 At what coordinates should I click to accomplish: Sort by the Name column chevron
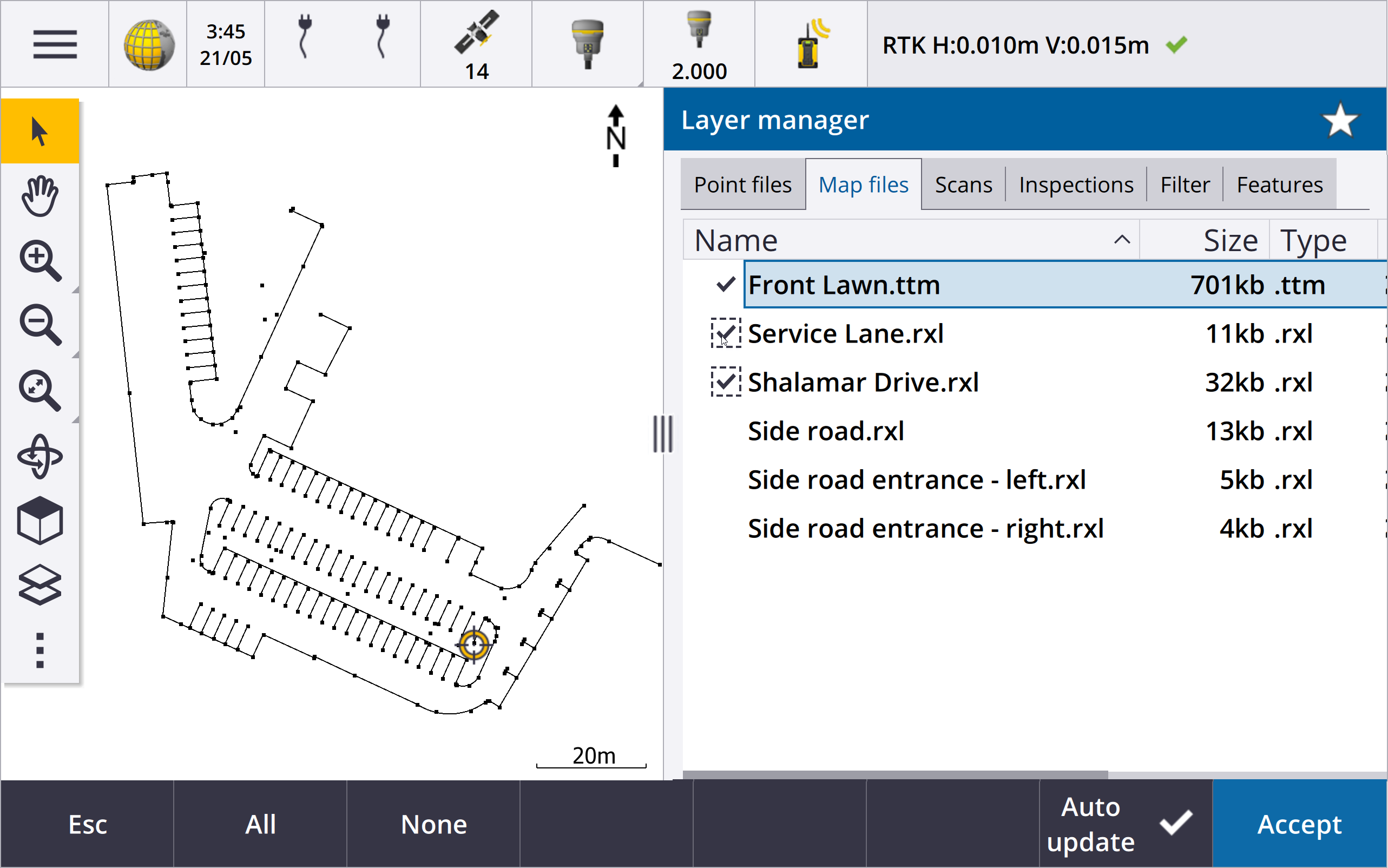click(1122, 240)
